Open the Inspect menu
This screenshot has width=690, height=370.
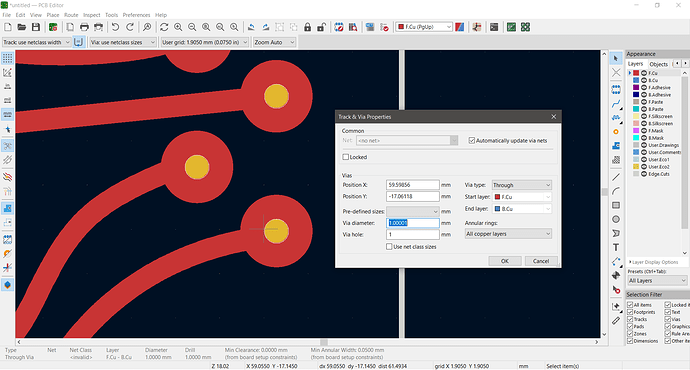click(x=92, y=15)
